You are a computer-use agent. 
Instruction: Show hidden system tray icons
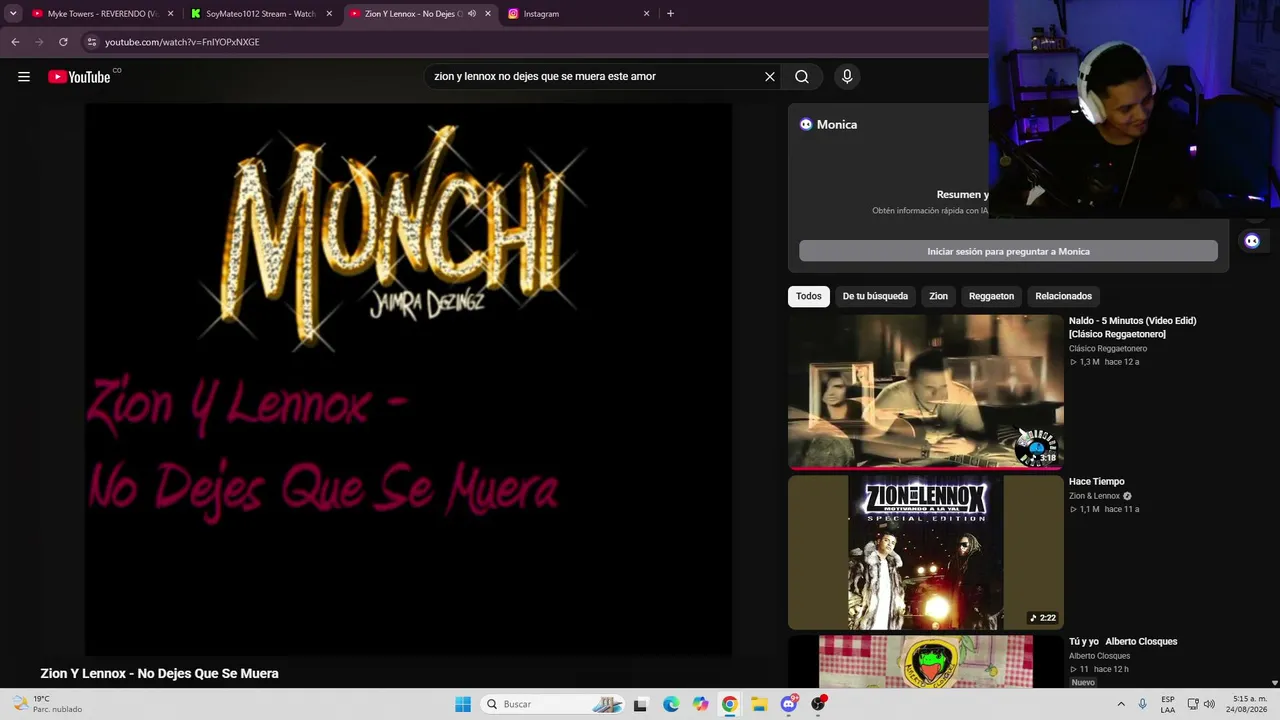(x=1121, y=704)
